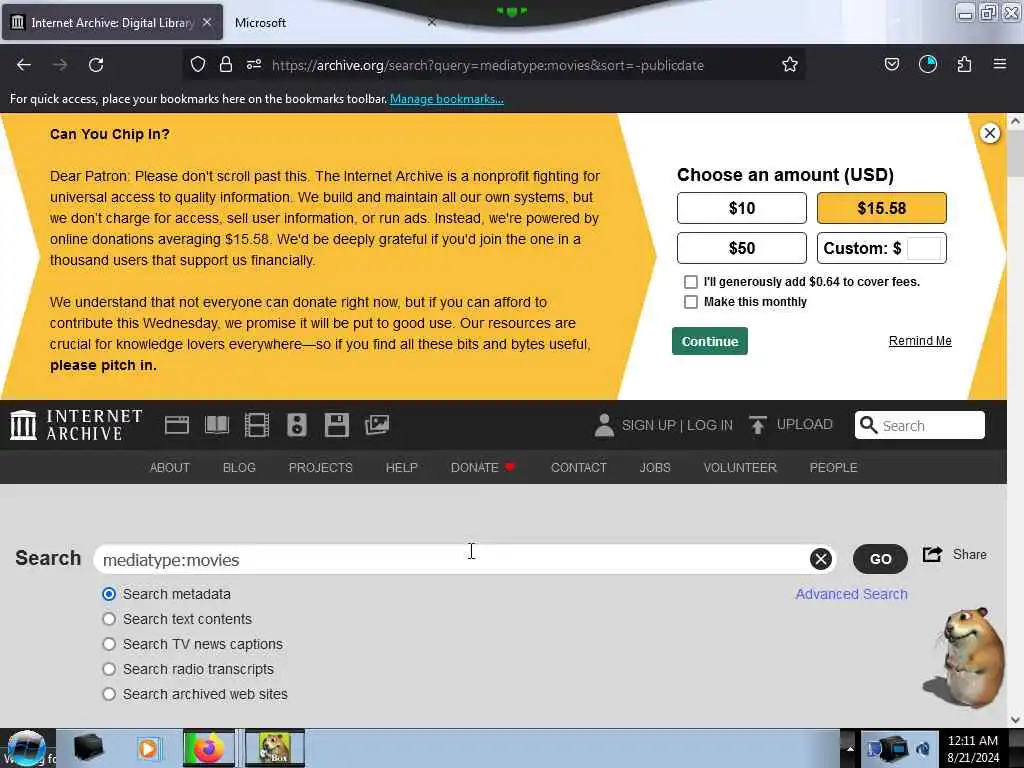Viewport: 1024px width, 768px height.
Task: Open the Wayback Machine web icon
Action: (x=177, y=425)
